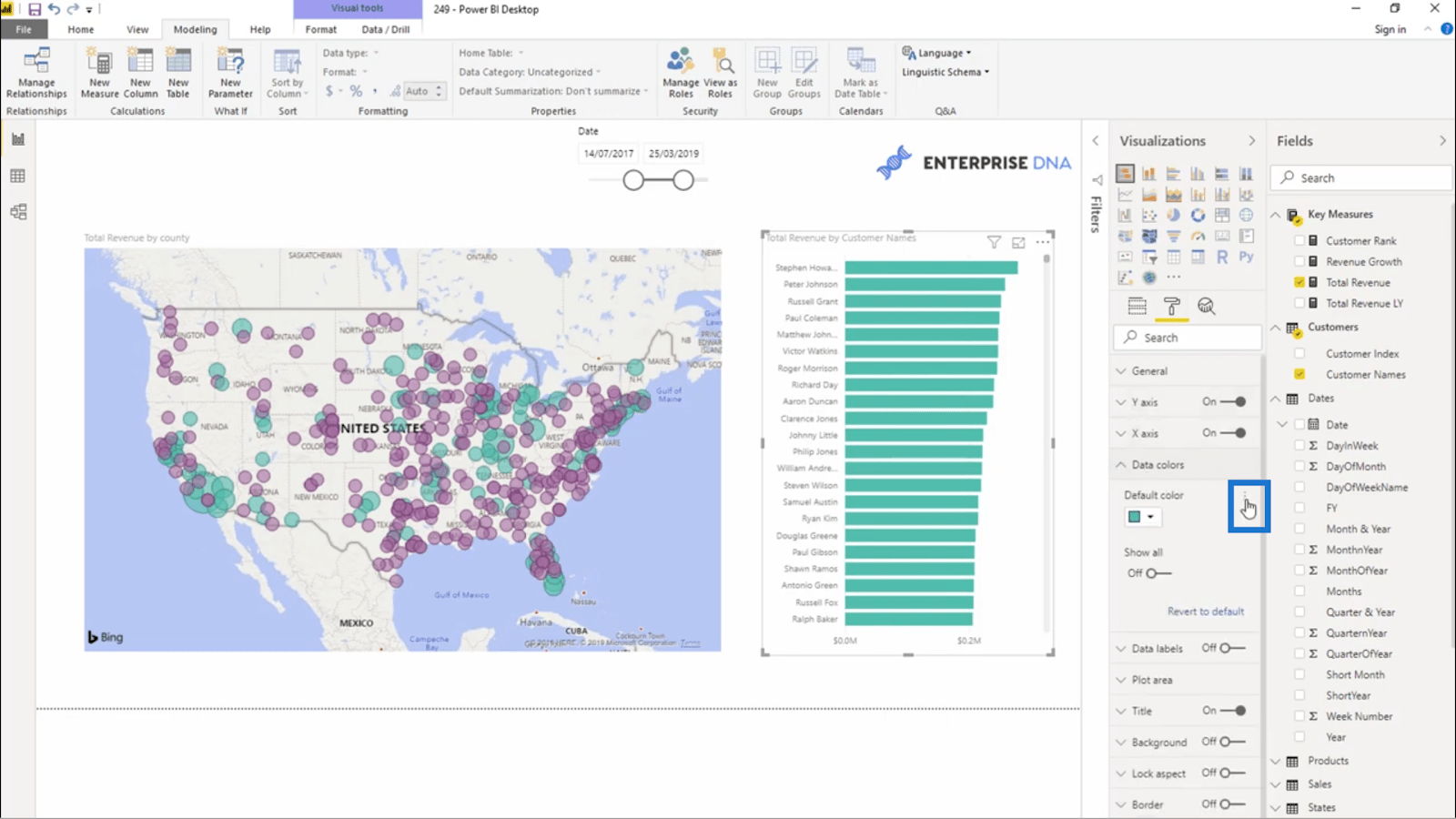Turn on Show all data colors
The width and height of the screenshot is (1456, 819).
tap(1158, 573)
